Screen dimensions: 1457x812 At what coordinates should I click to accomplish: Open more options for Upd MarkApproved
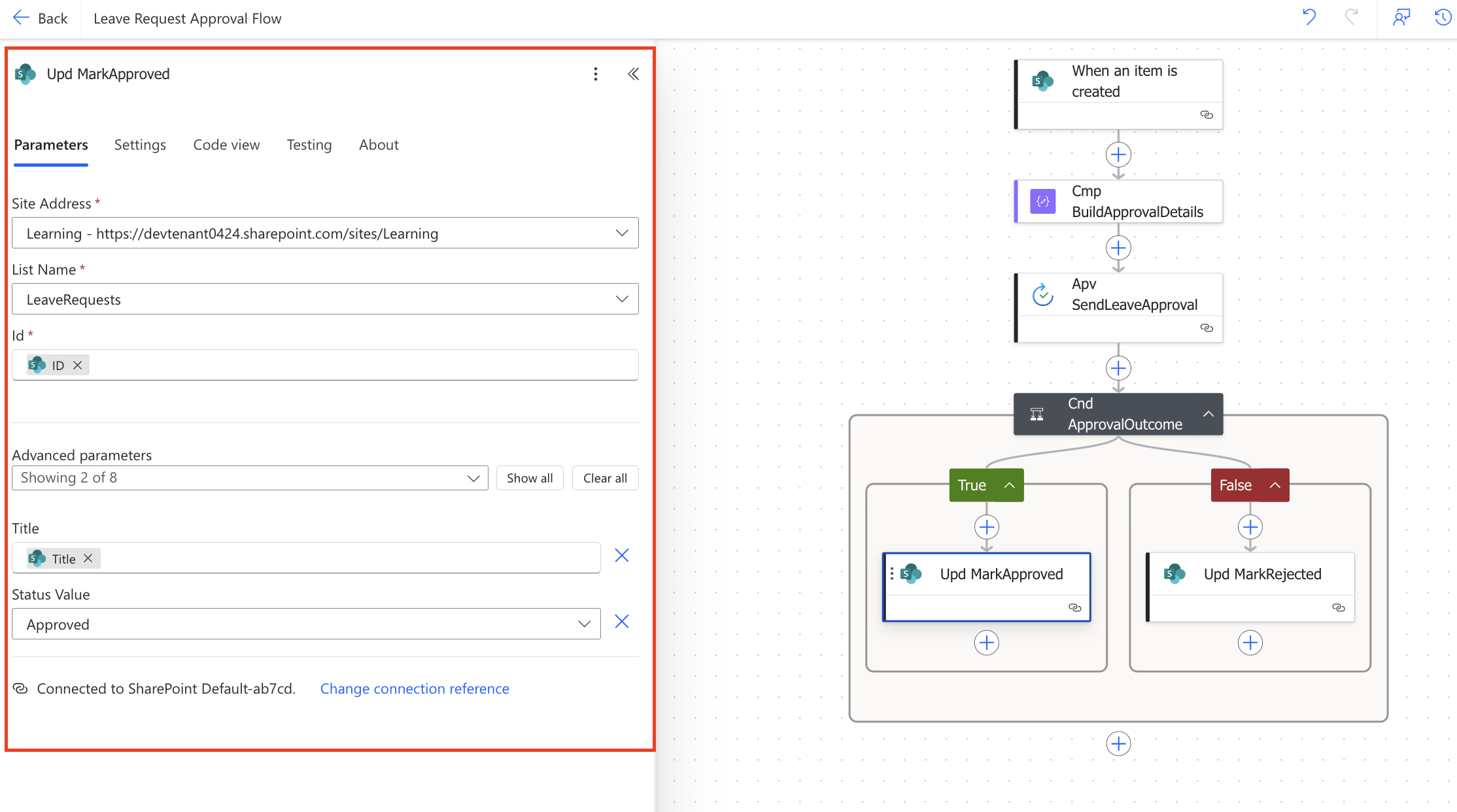[x=595, y=74]
